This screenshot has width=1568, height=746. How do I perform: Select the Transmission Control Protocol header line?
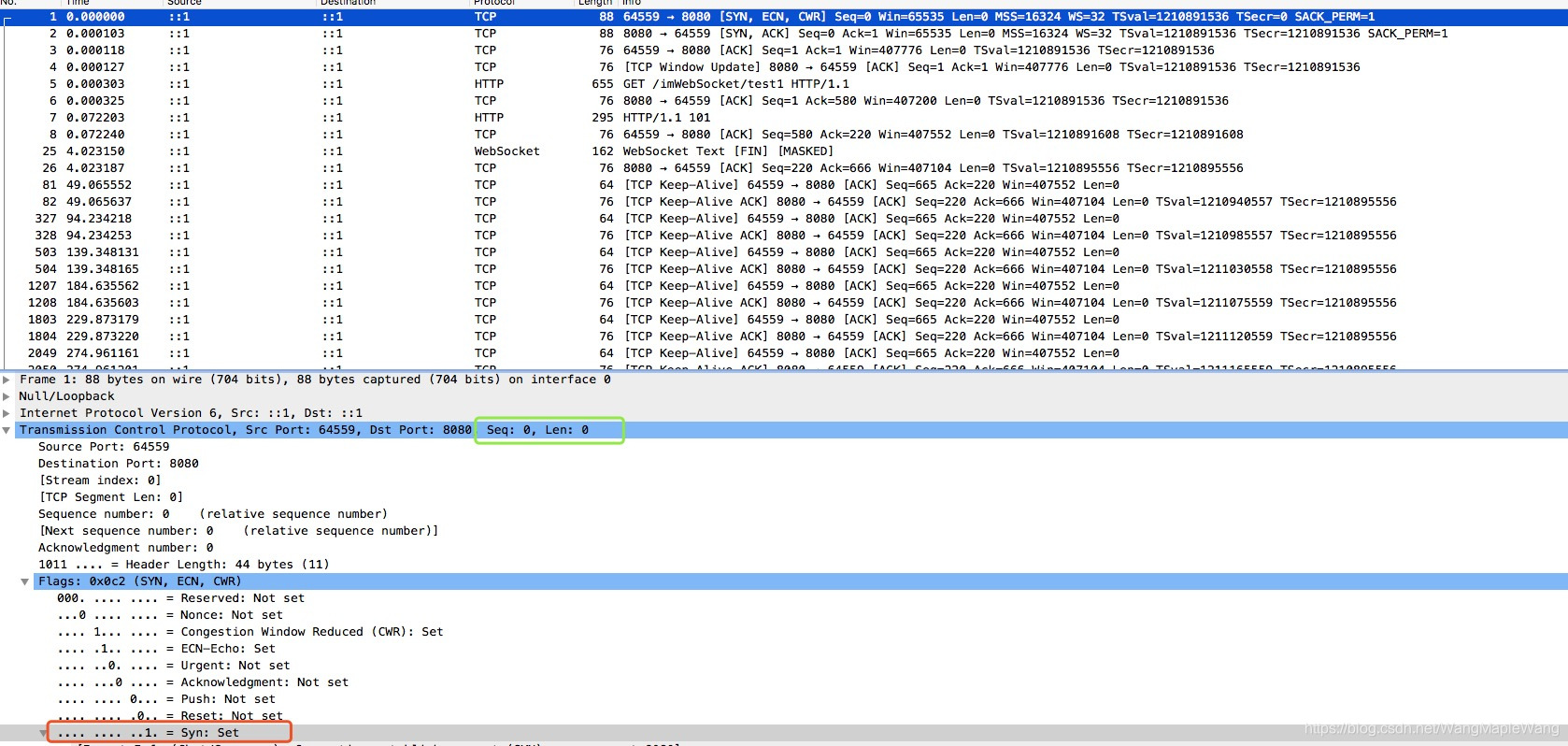pos(784,430)
